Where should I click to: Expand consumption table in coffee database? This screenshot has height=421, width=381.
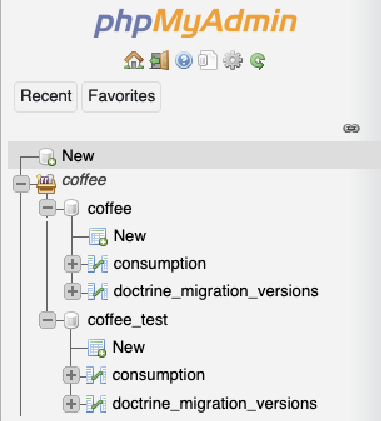click(72, 264)
